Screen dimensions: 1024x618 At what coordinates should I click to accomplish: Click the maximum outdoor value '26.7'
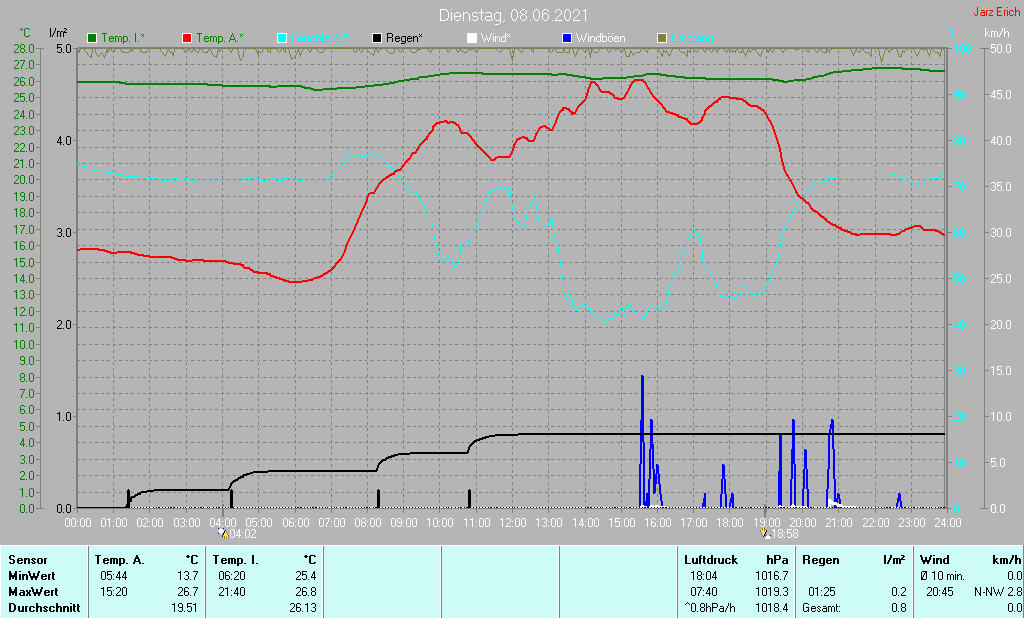point(187,592)
